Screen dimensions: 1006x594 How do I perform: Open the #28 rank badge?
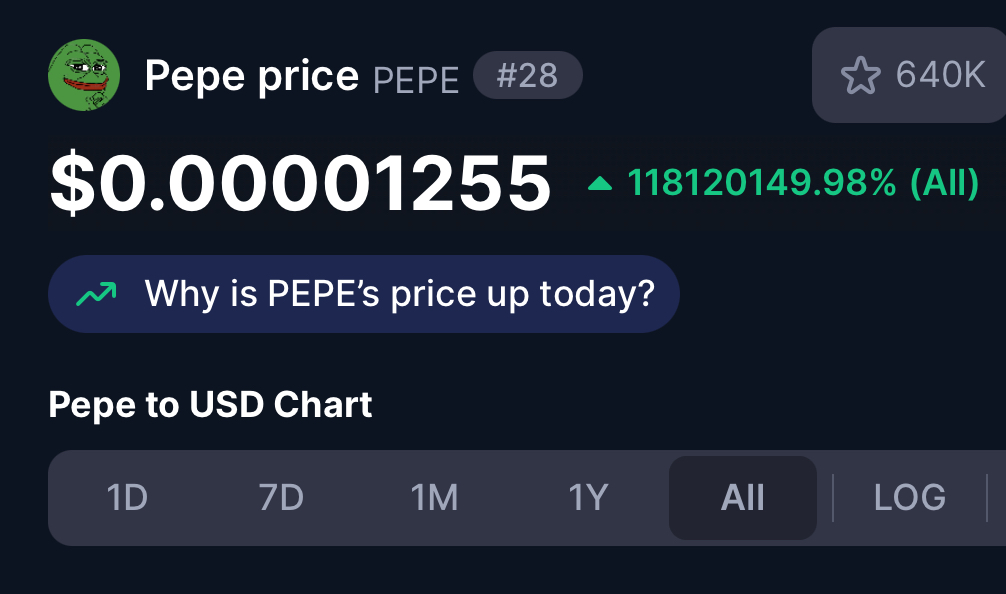point(527,75)
